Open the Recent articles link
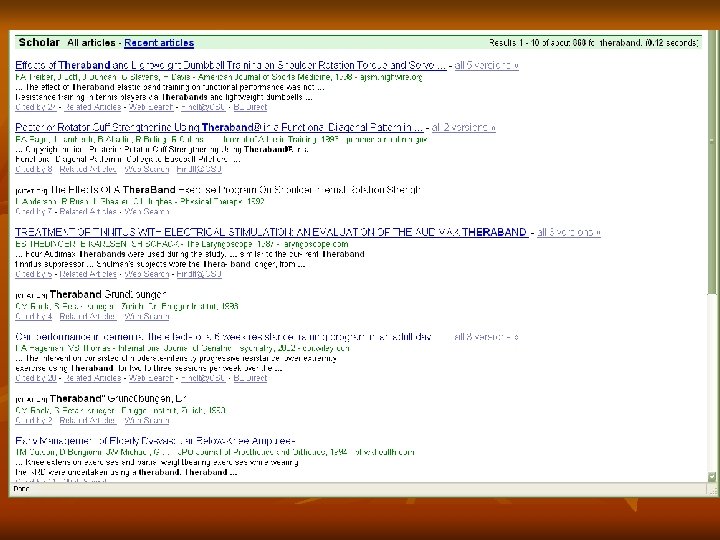This screenshot has width=720, height=540. (159, 43)
